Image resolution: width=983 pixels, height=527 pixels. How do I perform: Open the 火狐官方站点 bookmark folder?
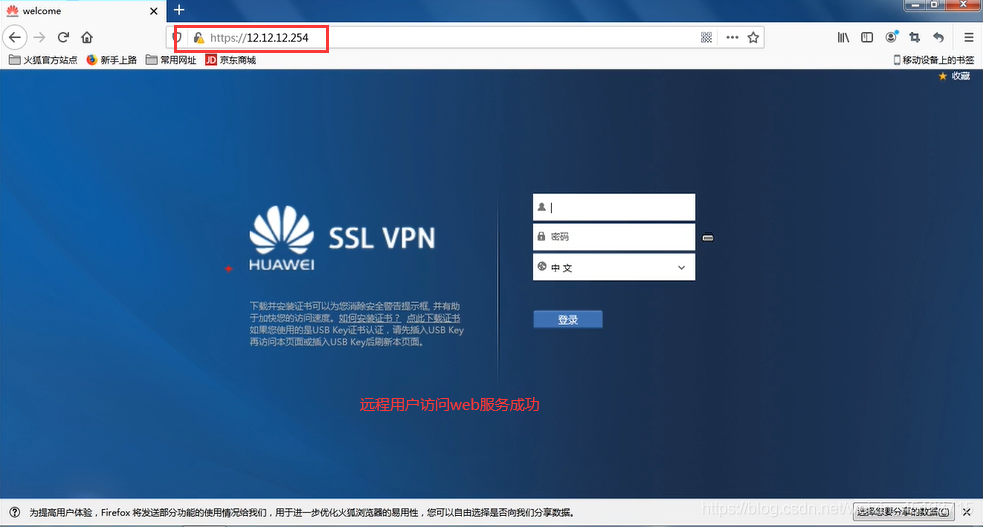click(43, 60)
